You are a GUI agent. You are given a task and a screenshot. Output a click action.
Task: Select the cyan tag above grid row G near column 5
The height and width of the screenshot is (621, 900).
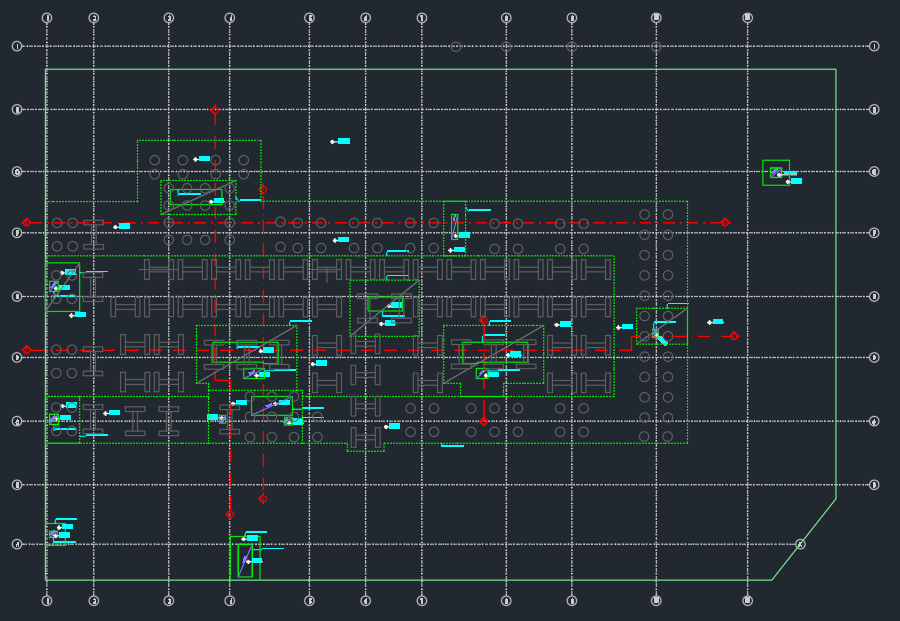pos(344,141)
